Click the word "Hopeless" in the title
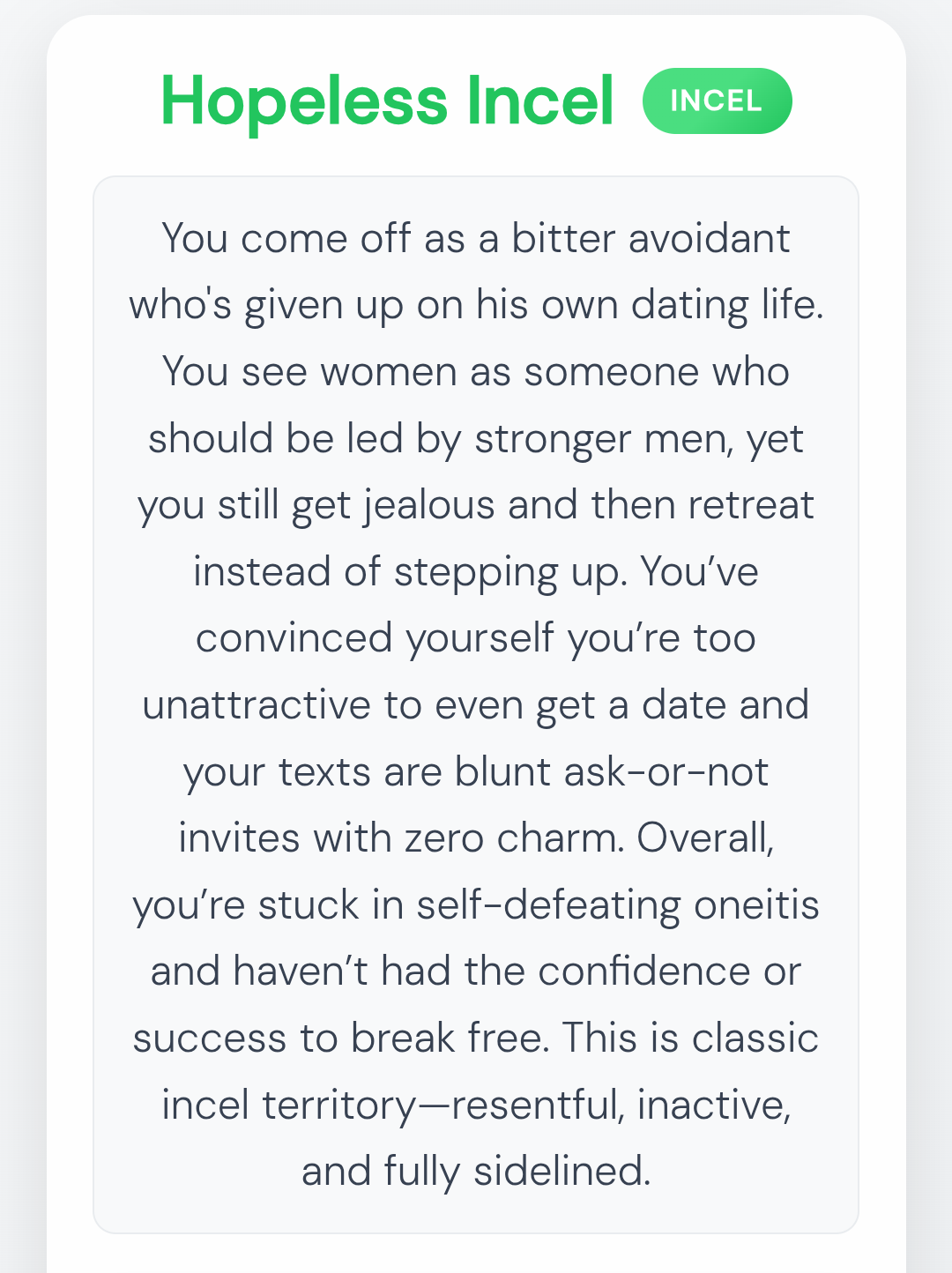 click(x=304, y=101)
